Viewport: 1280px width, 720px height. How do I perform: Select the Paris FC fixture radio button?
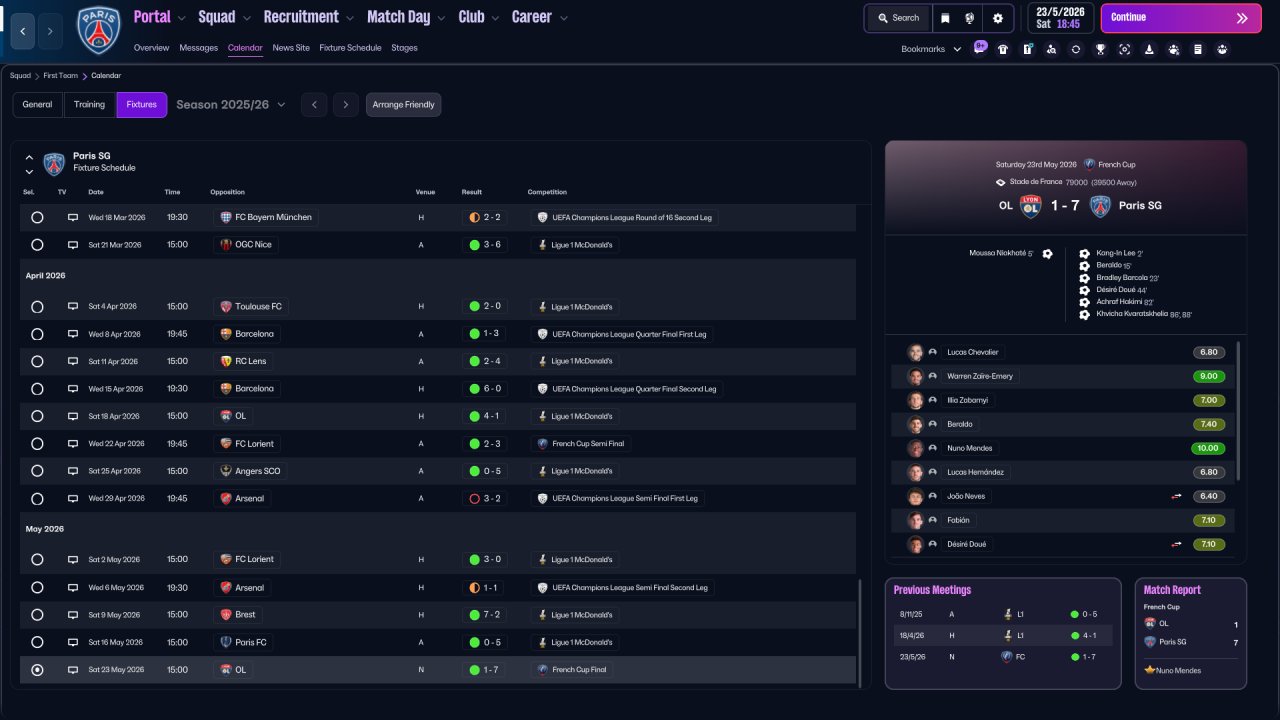(37, 643)
